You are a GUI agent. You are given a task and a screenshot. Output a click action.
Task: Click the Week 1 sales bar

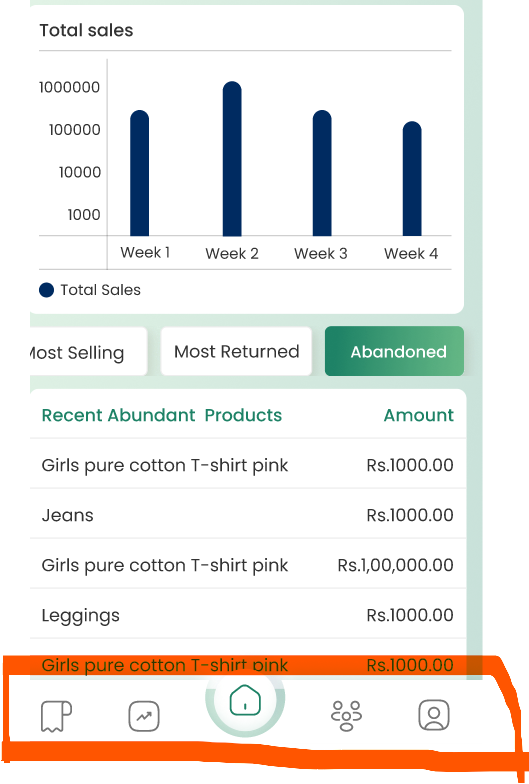pyautogui.click(x=140, y=173)
